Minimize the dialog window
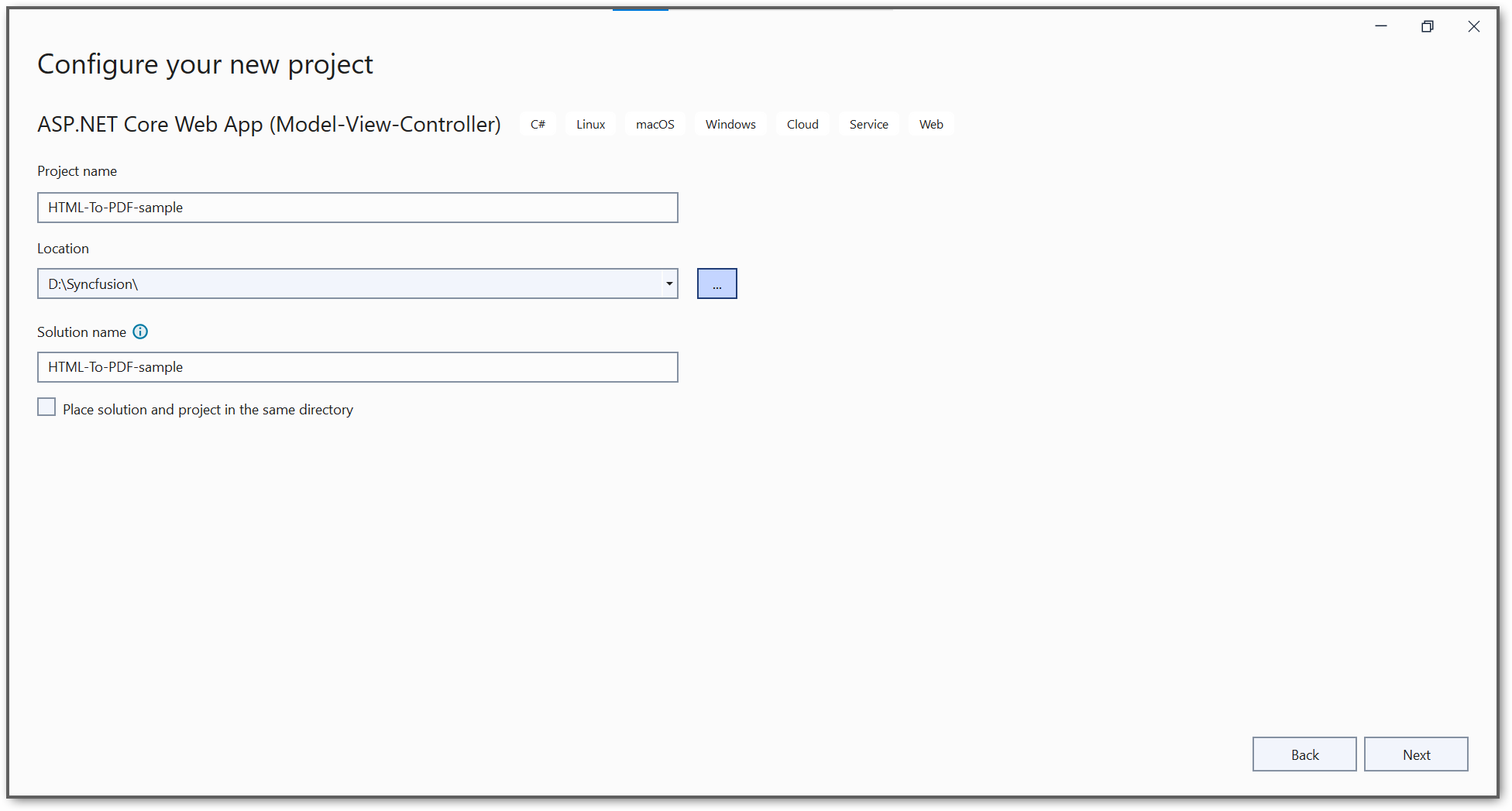1512x811 pixels. [1381, 26]
